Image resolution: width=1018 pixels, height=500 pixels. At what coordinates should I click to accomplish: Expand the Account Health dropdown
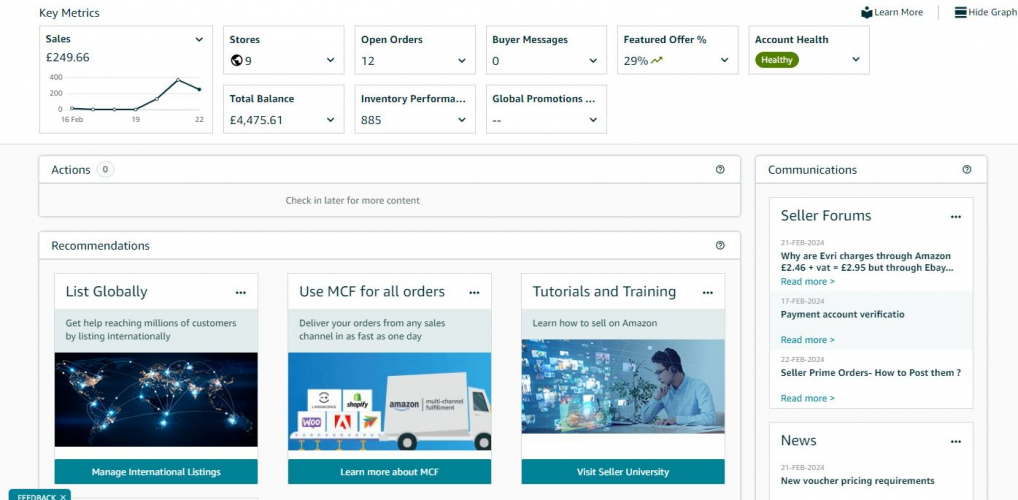(x=856, y=60)
